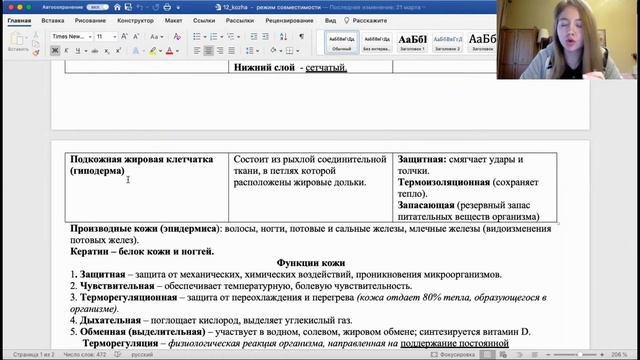
Task: Show paragraph marks with ¶ icon
Action: [301, 37]
